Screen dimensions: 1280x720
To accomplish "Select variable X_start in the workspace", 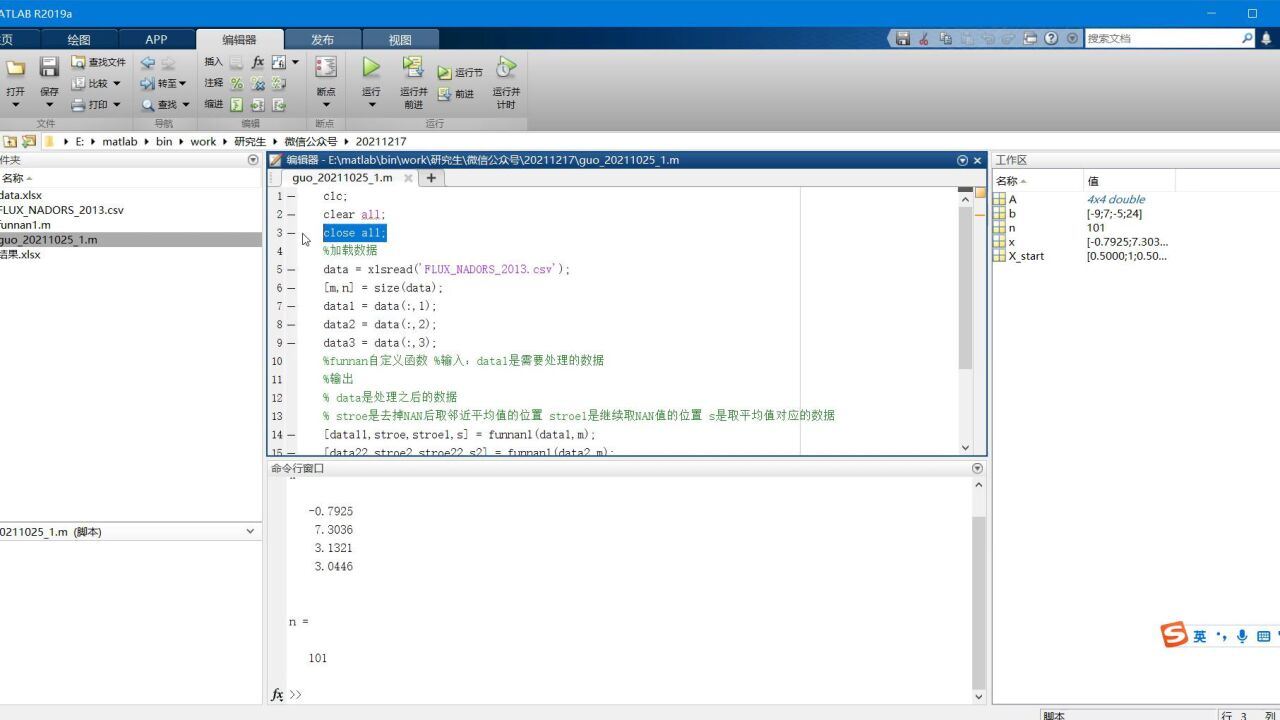I will point(1026,256).
